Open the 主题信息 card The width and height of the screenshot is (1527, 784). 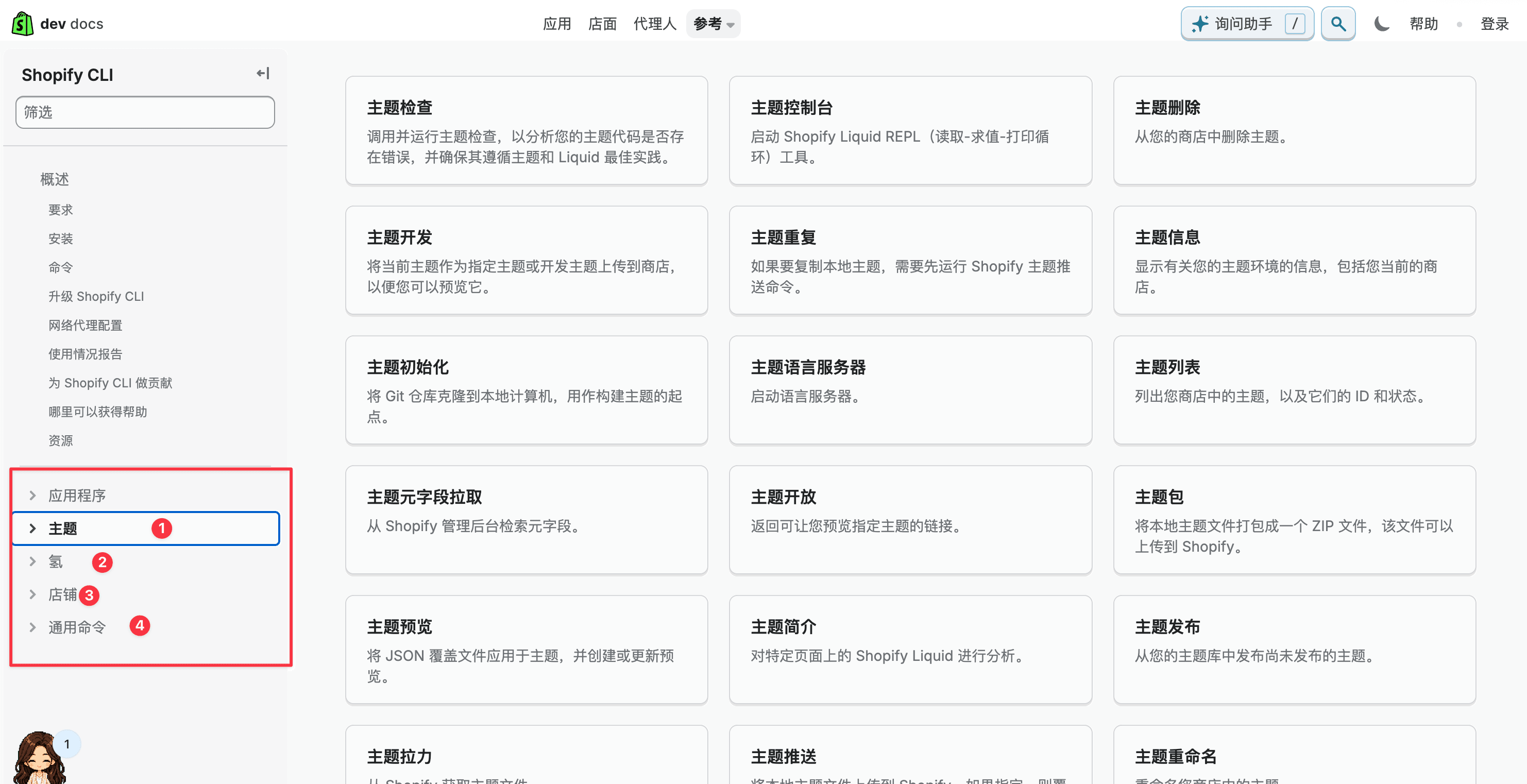(1295, 260)
